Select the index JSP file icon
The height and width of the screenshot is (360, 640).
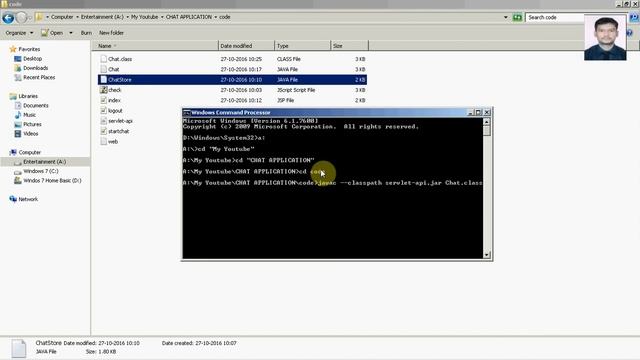tap(104, 100)
